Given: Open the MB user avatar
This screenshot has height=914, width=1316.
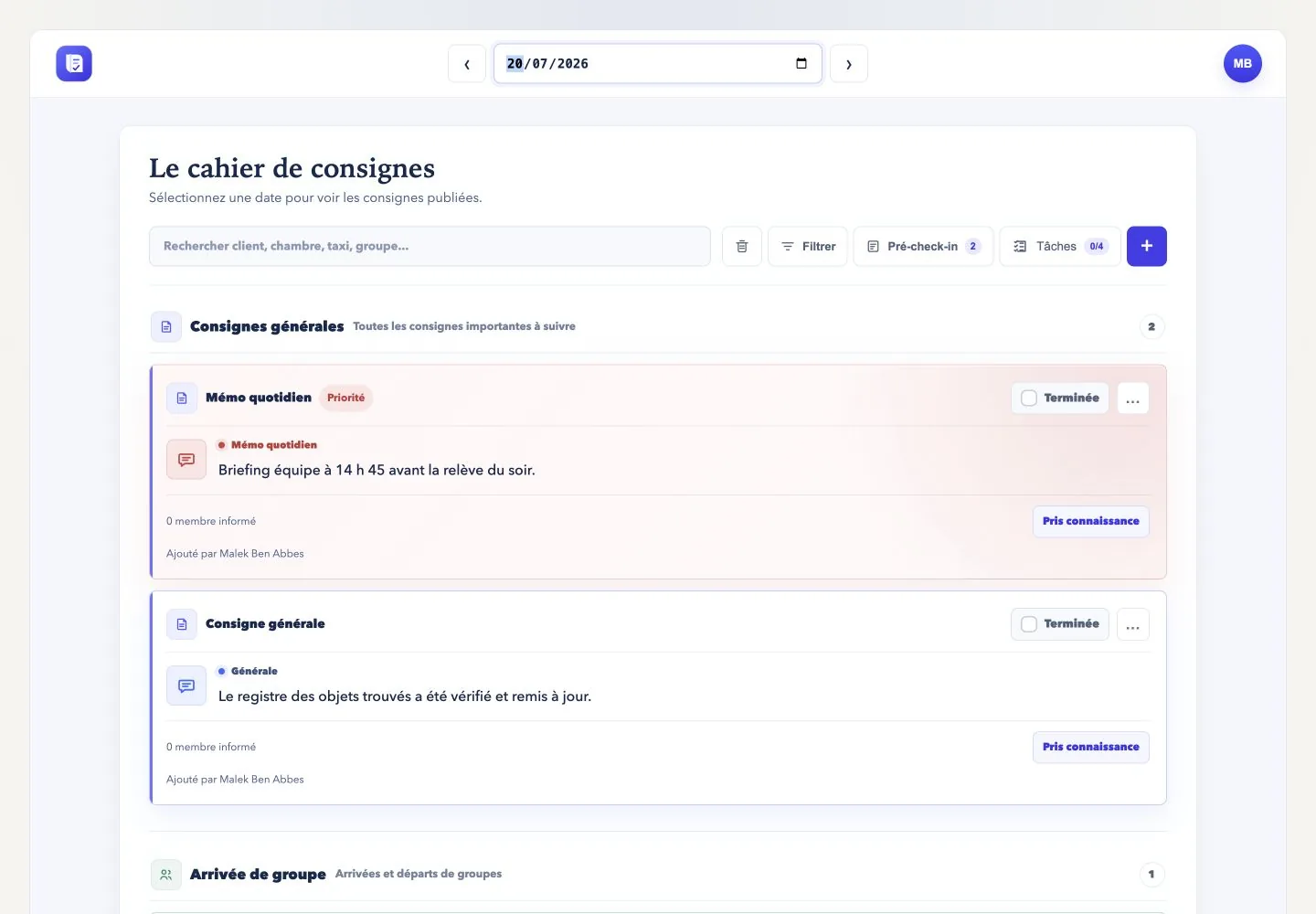Looking at the screenshot, I should (1243, 64).
